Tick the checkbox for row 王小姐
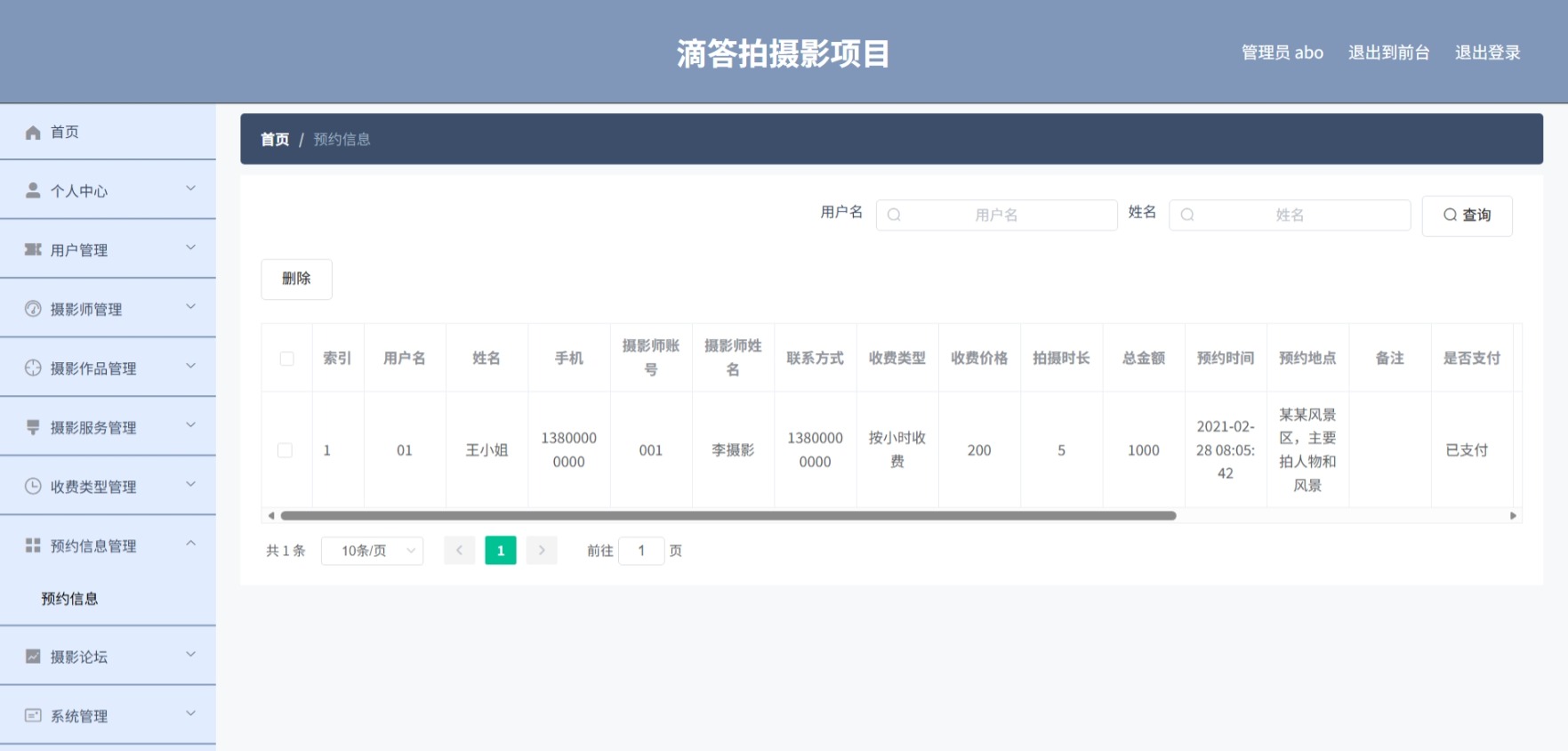 point(285,450)
